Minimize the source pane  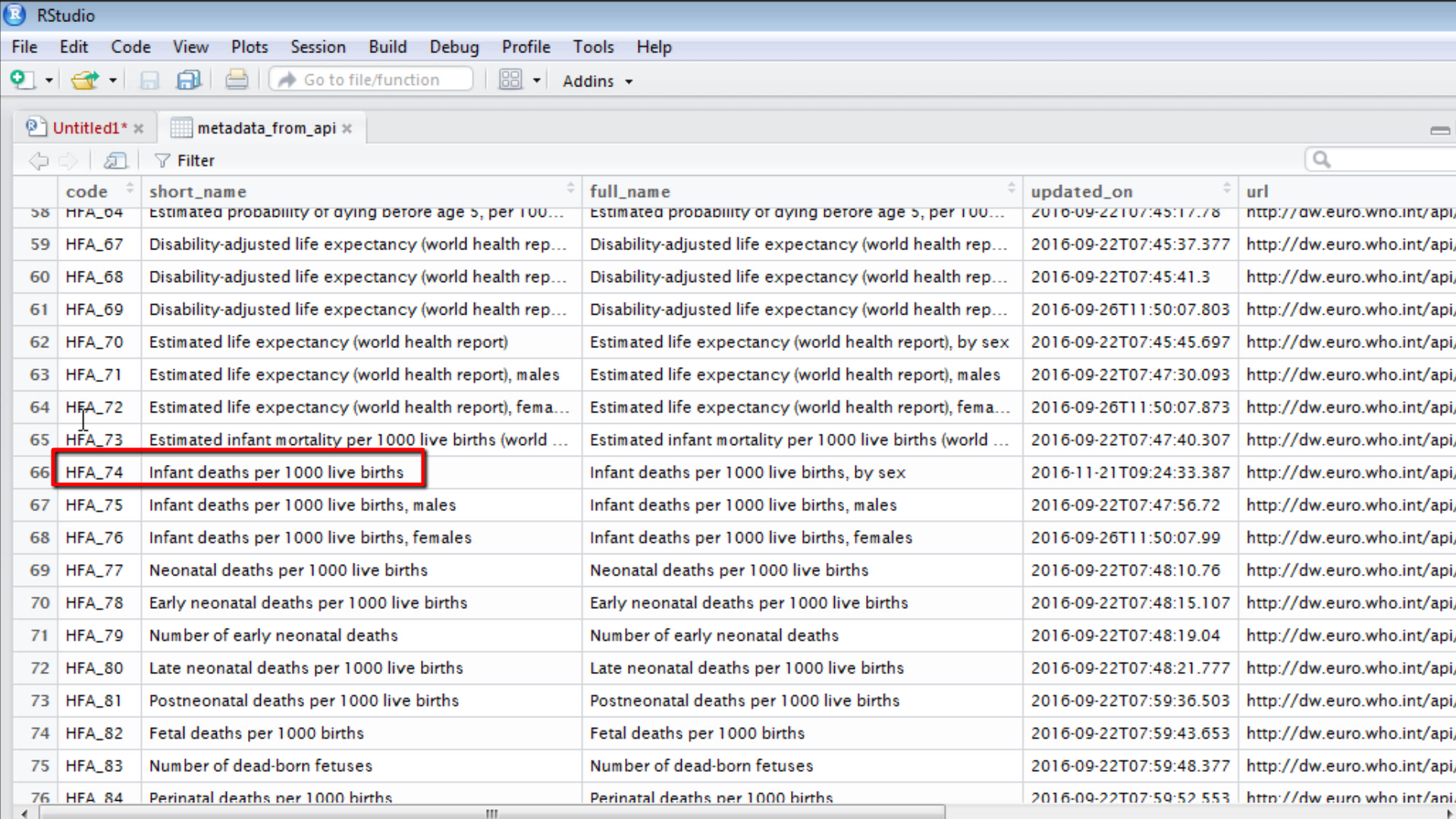1440,130
